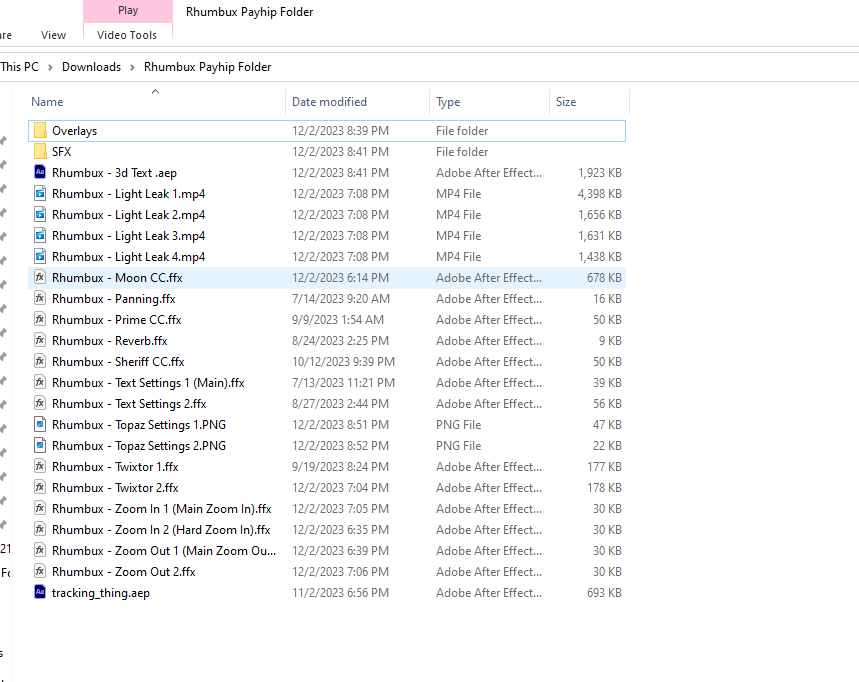Click Rhumbux Payhip Folder breadcrumb
Image resolution: width=859 pixels, height=682 pixels.
click(208, 67)
